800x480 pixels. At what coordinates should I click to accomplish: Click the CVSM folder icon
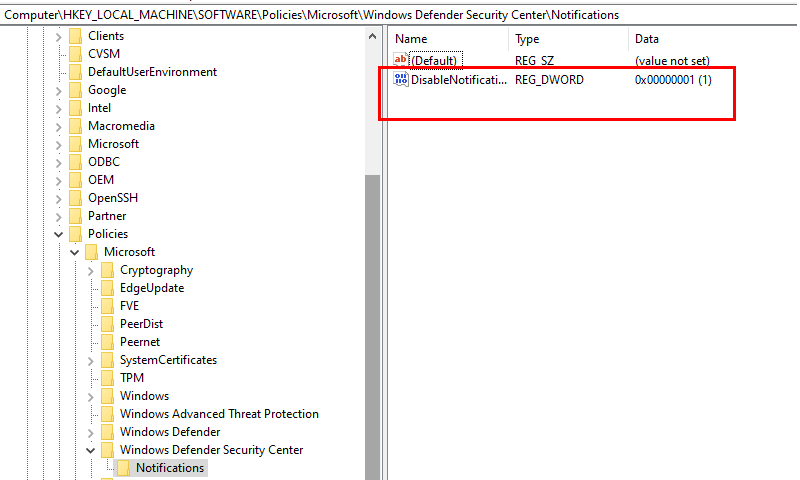click(75, 54)
